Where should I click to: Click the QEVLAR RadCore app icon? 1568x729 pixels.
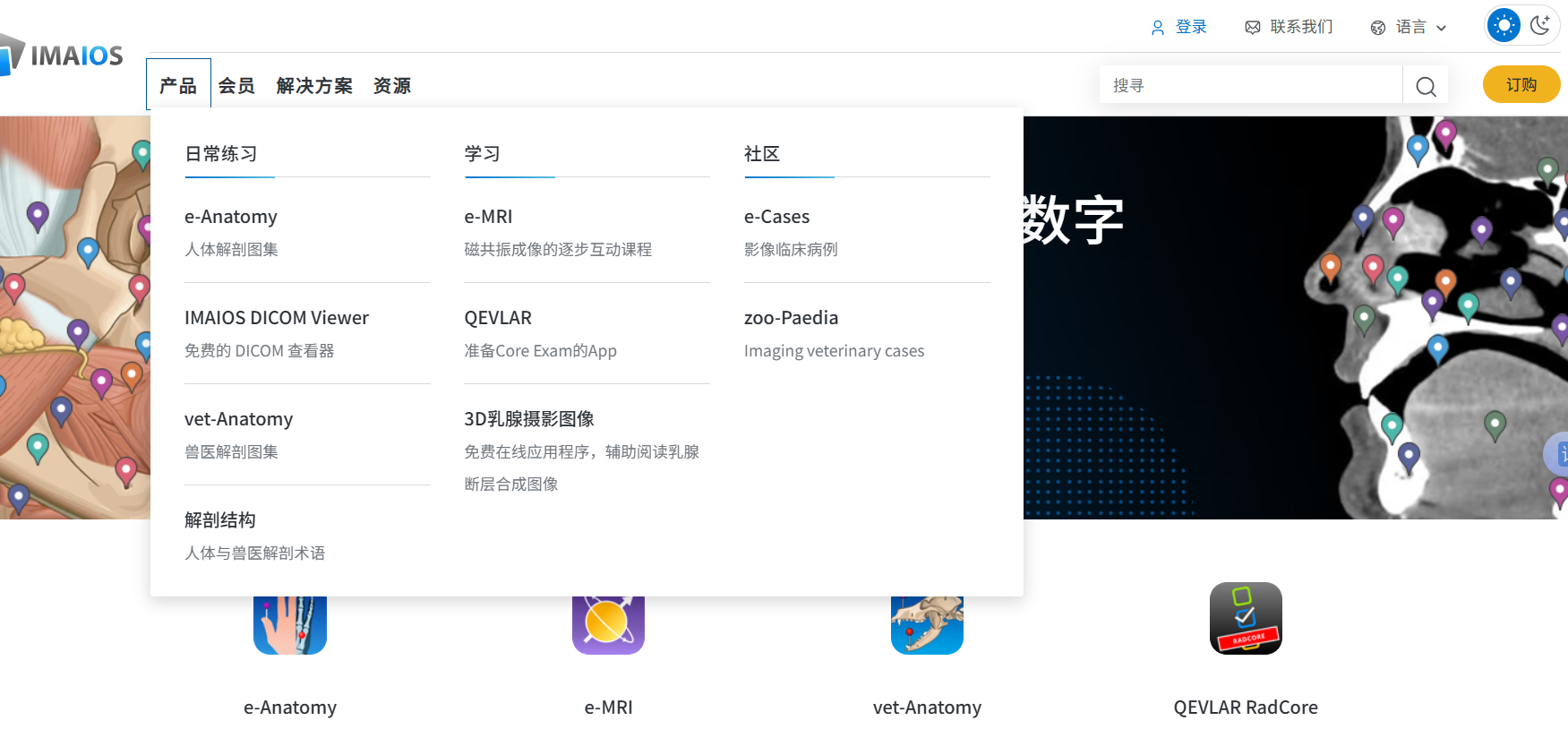[x=1246, y=618]
